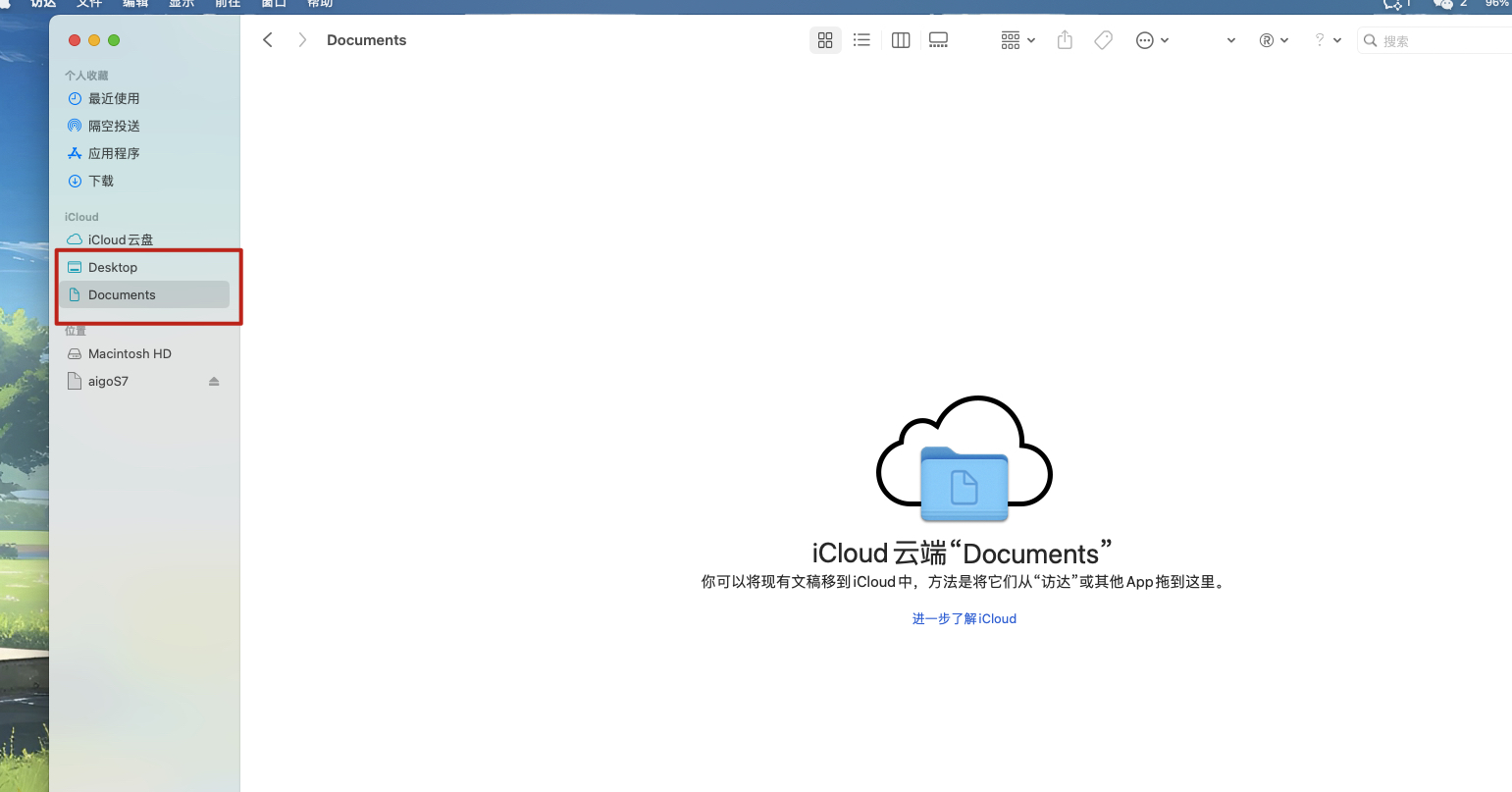Switch to column view

click(901, 40)
